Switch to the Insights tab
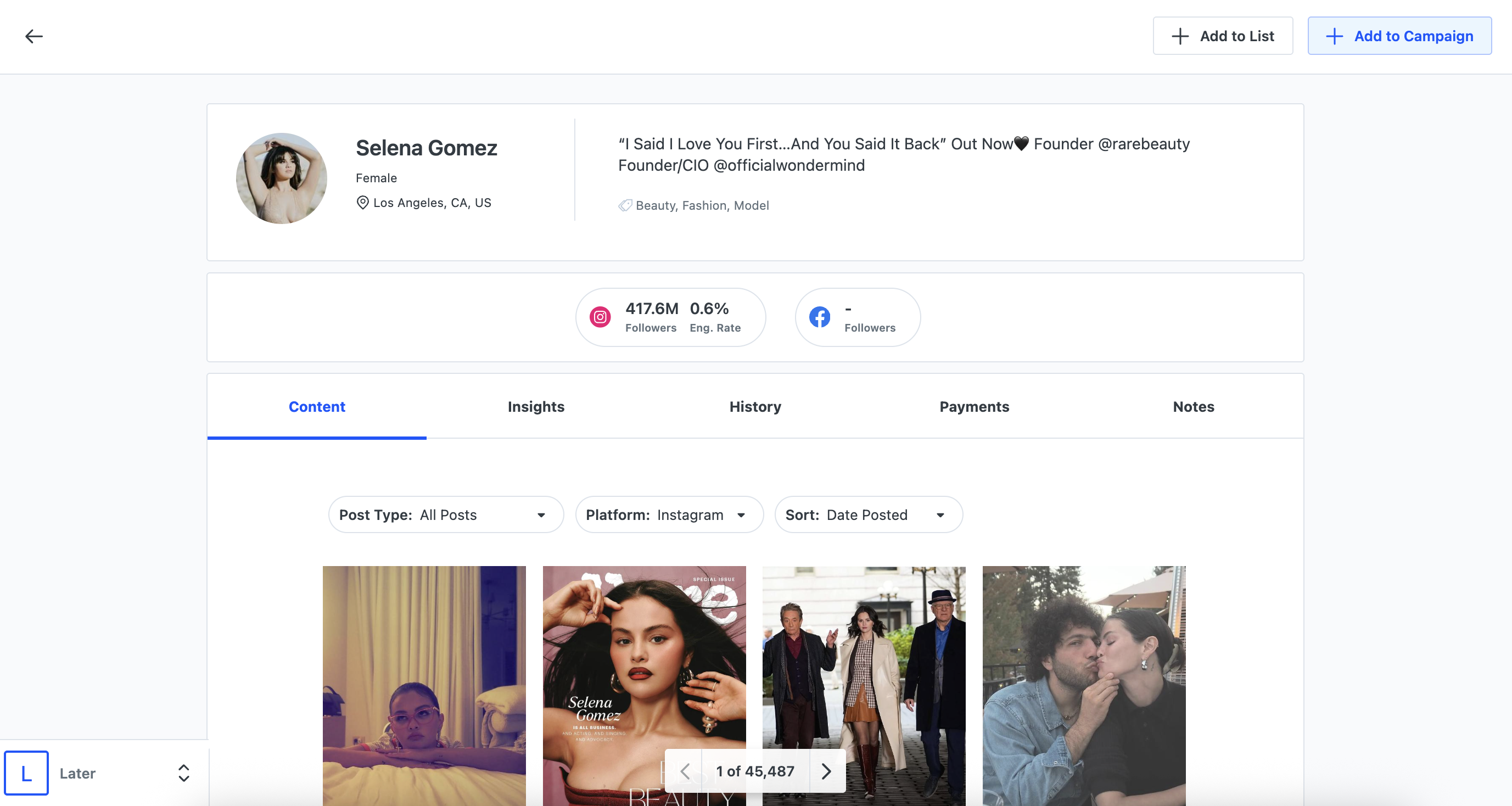1512x806 pixels. (536, 407)
